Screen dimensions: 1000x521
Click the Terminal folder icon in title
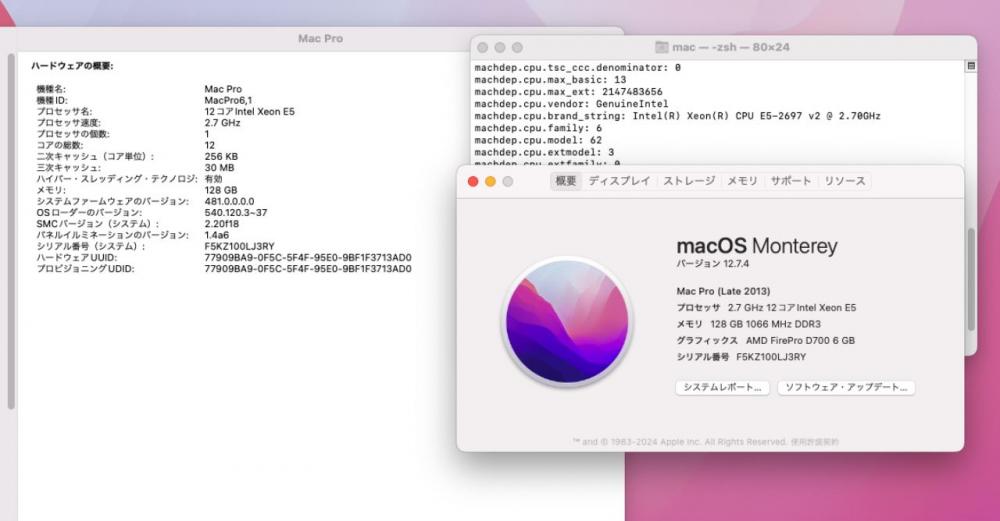[x=661, y=47]
